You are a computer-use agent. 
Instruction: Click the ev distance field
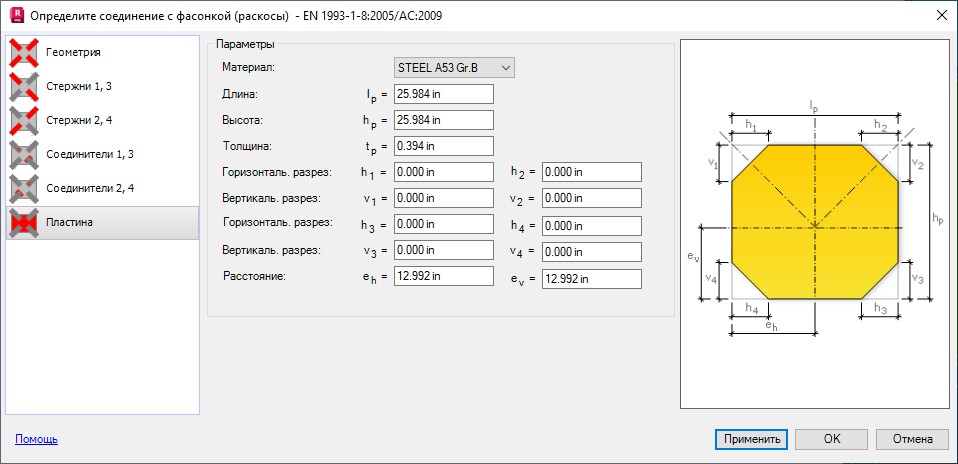[591, 279]
